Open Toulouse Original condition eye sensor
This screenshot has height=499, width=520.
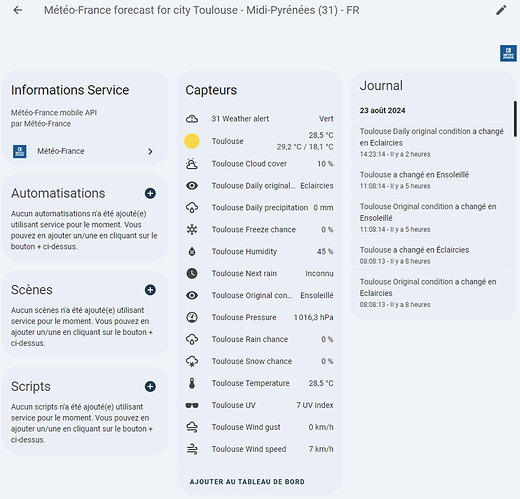(x=259, y=295)
